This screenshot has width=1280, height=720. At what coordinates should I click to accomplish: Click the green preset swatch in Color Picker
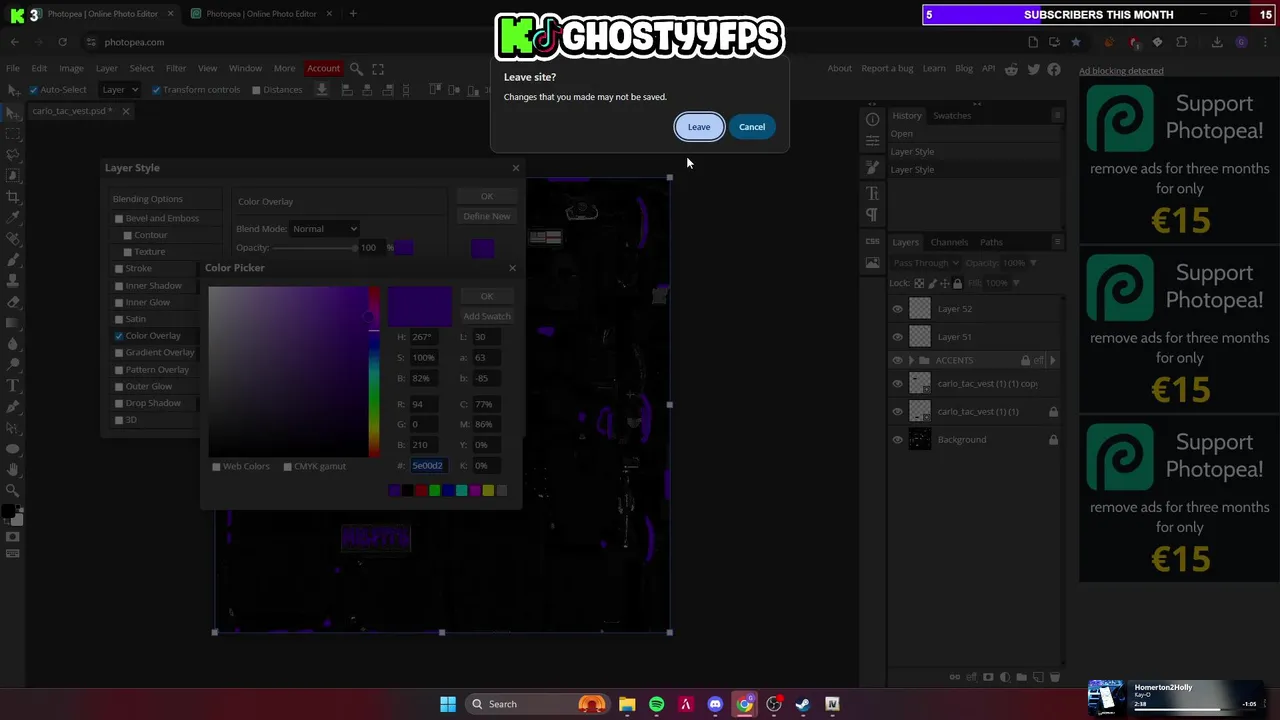pos(434,490)
